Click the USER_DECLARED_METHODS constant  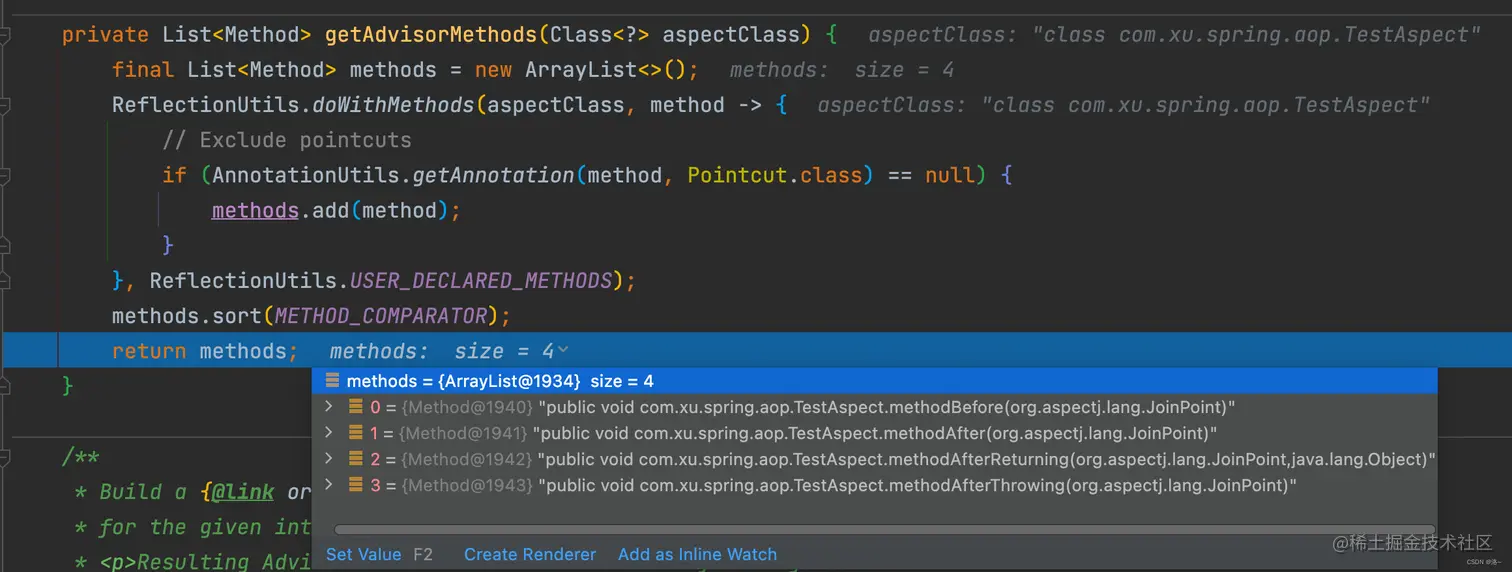(x=480, y=280)
